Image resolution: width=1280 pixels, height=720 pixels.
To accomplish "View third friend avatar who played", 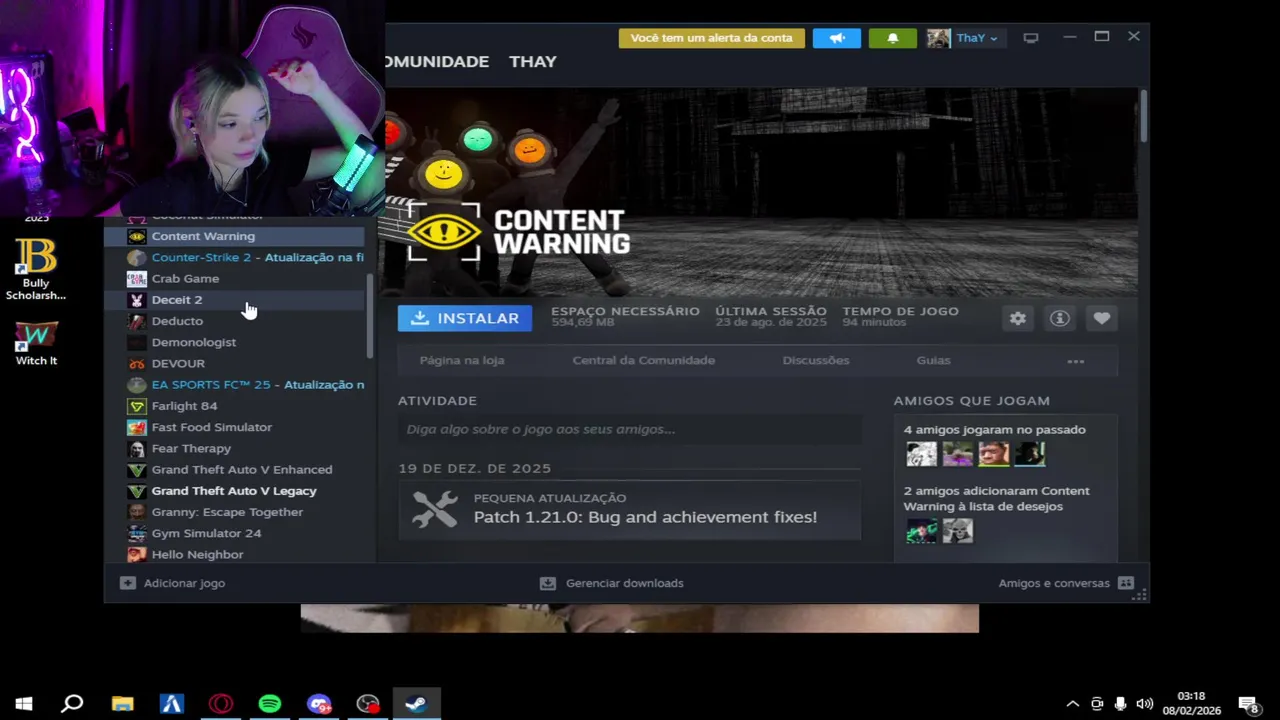I will click(993, 454).
